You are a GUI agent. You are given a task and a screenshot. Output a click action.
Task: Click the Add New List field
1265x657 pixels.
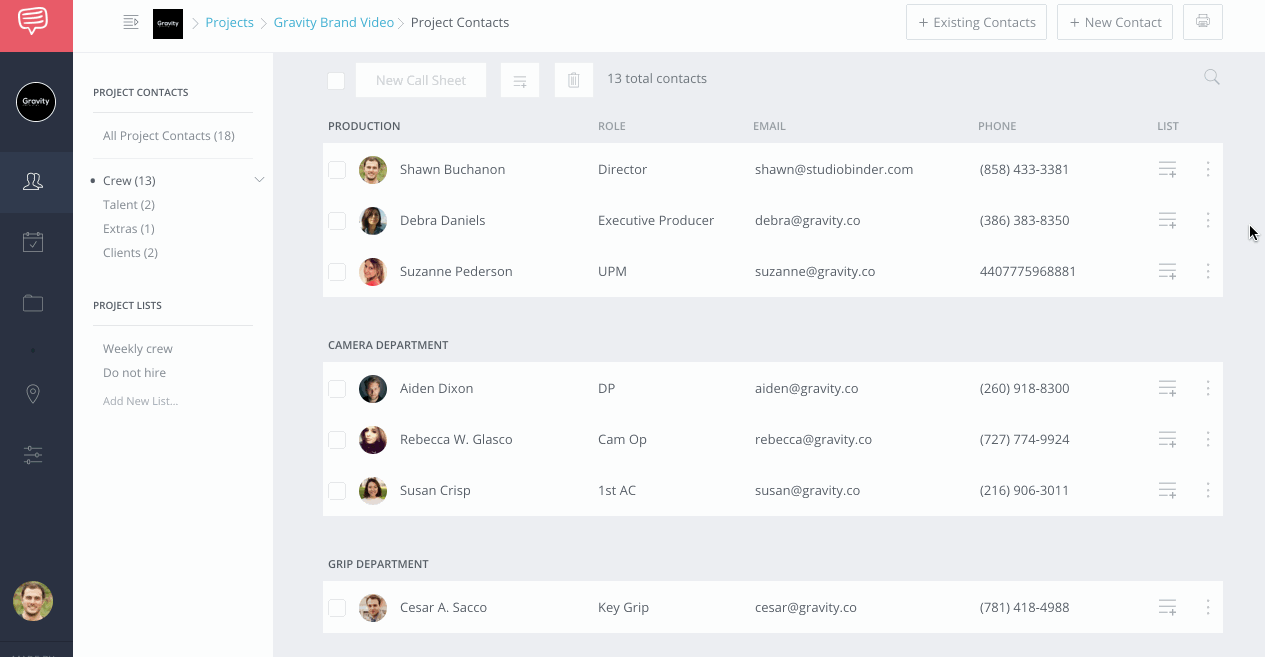point(141,401)
